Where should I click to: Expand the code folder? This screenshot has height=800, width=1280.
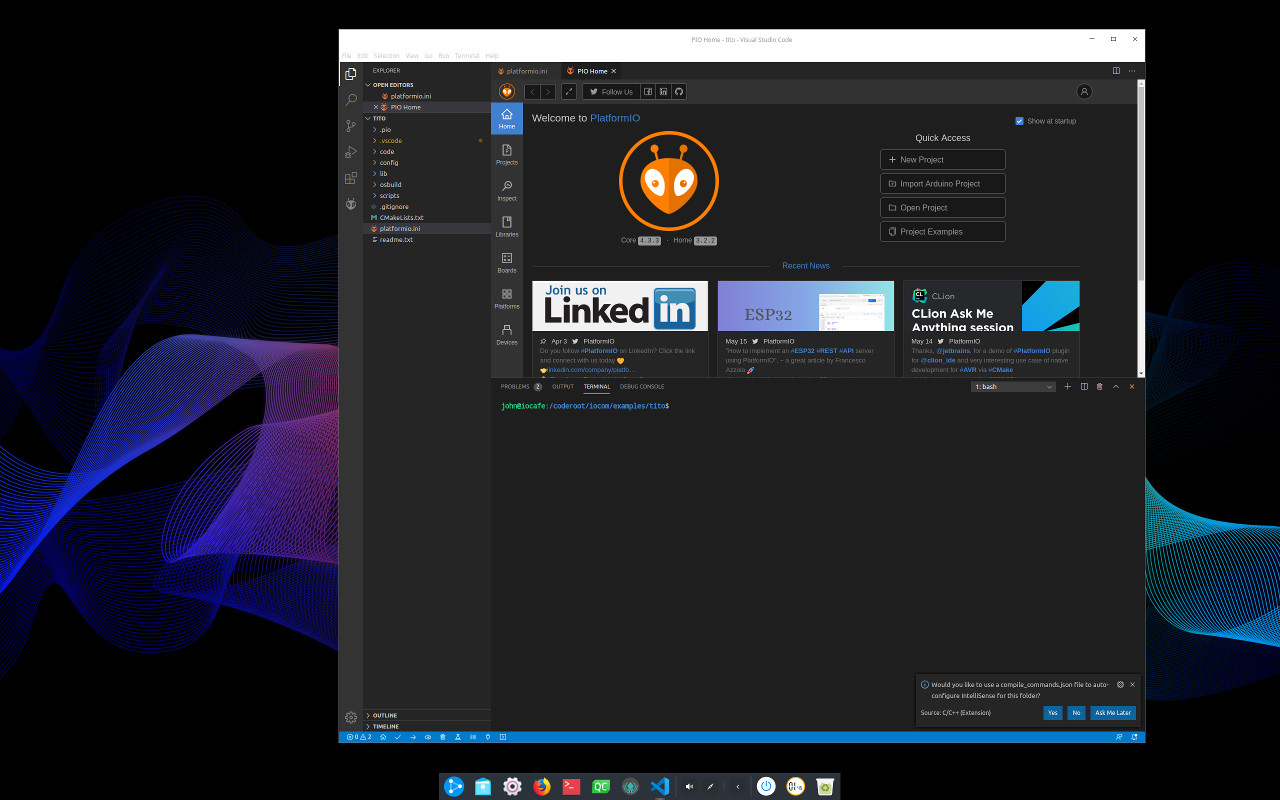(427, 151)
